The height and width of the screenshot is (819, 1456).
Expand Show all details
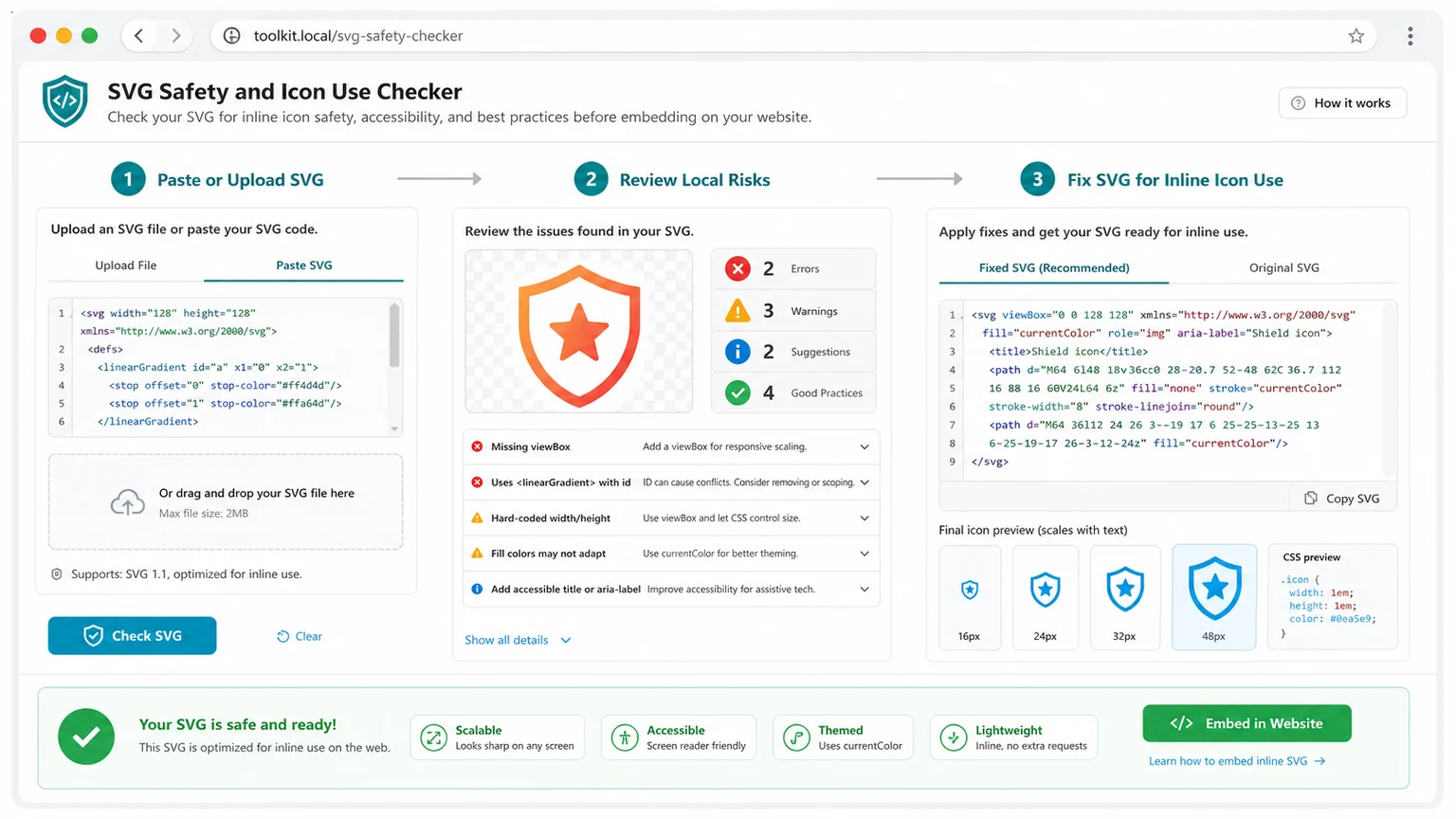tap(518, 640)
